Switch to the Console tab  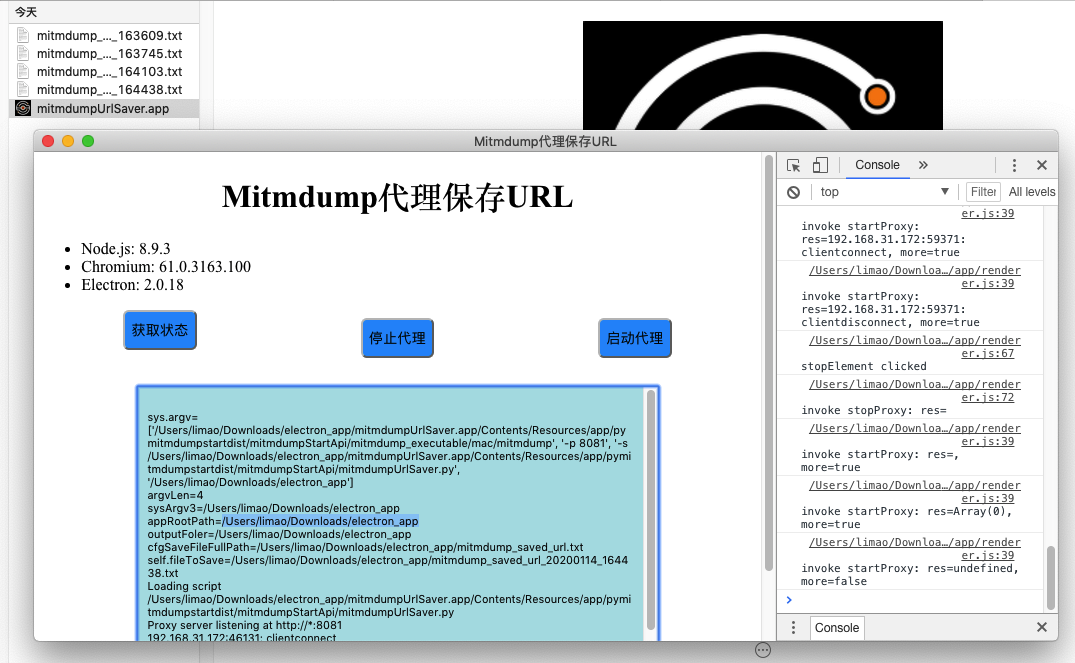coord(877,165)
